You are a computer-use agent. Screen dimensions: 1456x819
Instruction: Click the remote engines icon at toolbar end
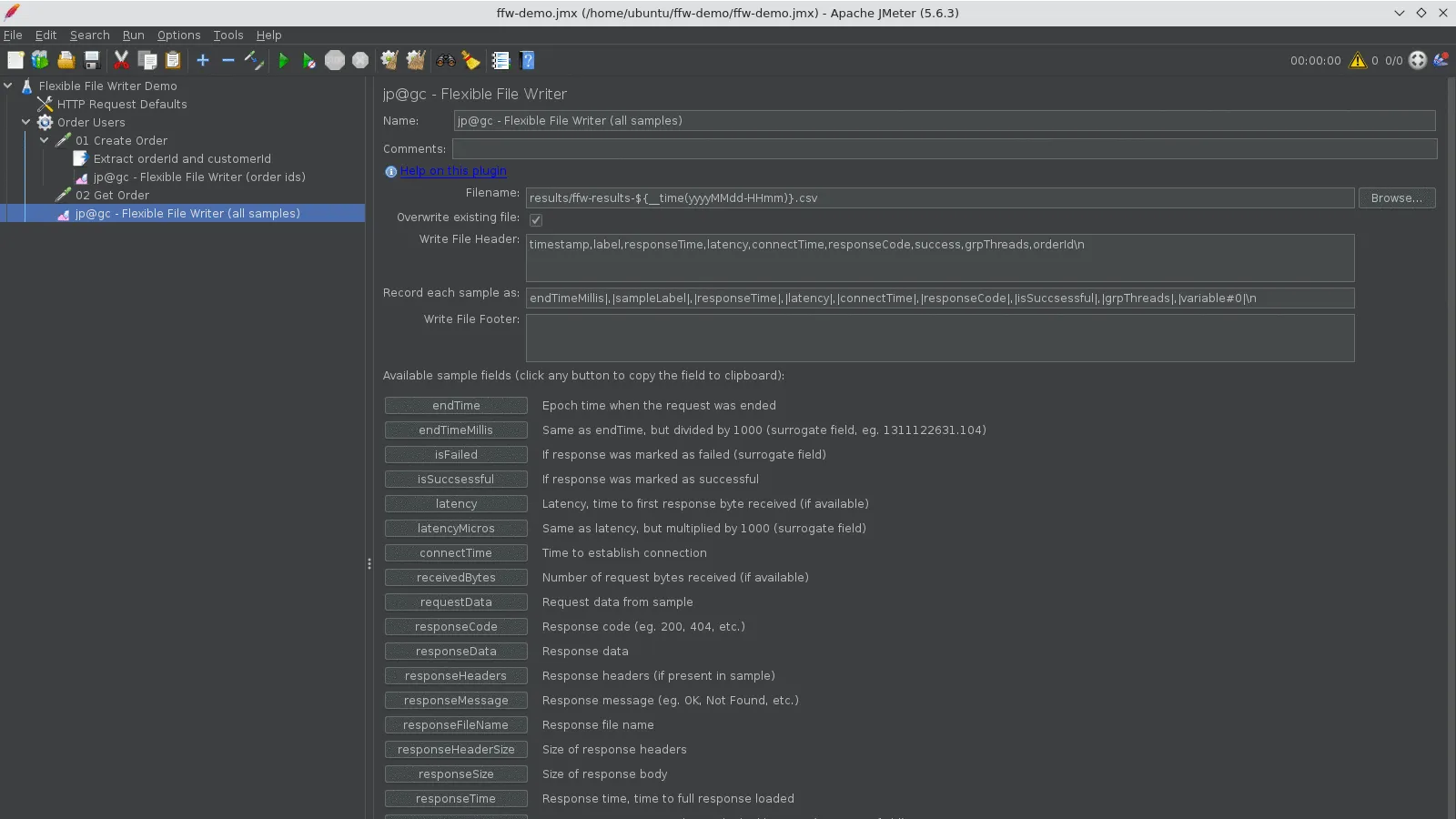[x=1441, y=60]
